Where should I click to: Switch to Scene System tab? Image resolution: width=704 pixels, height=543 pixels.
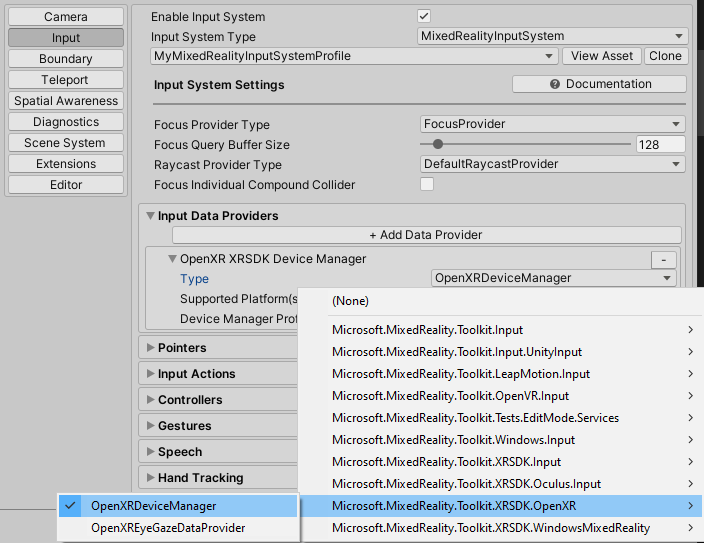pos(66,143)
